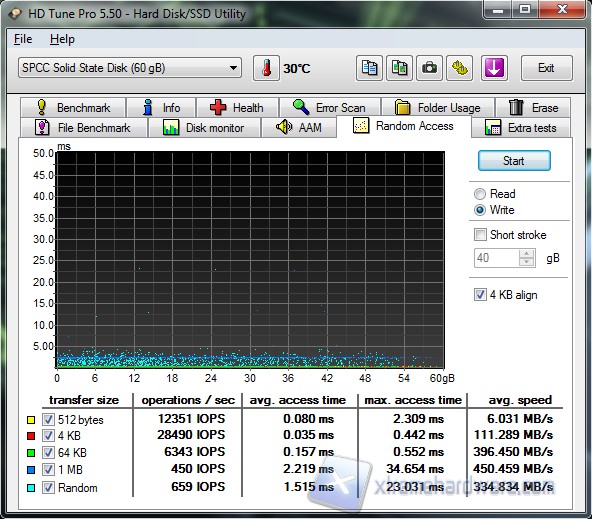Click inside the random access scatter graph
The width and height of the screenshot is (592, 519).
point(250,260)
